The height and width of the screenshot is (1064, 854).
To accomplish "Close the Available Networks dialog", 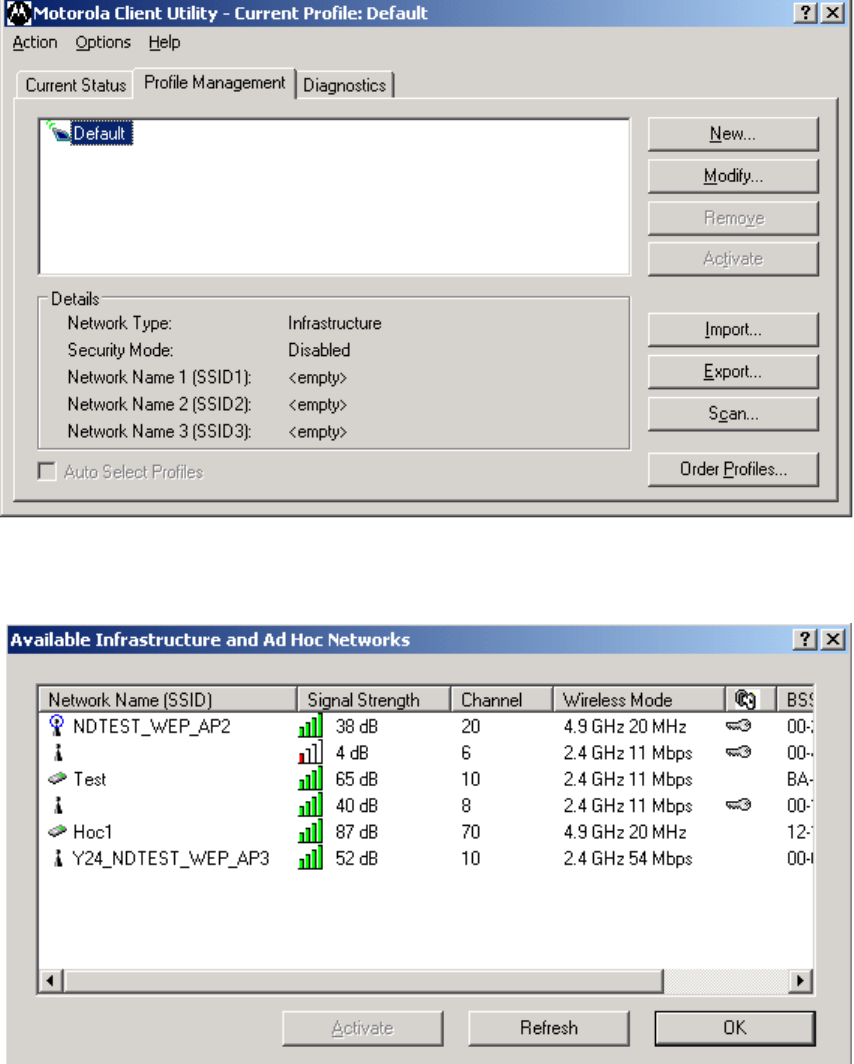I will pos(832,639).
